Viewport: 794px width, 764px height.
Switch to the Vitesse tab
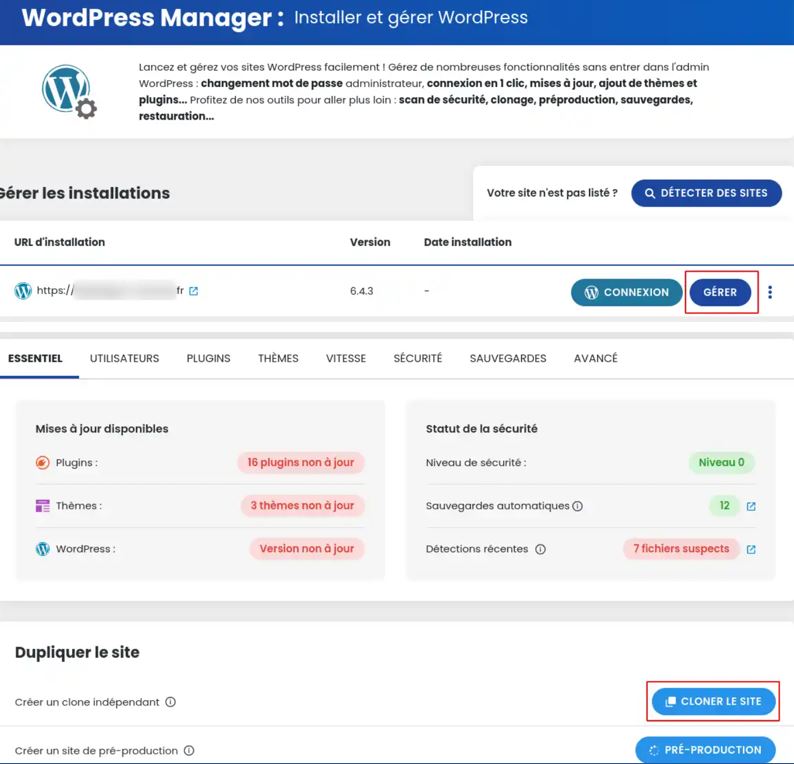click(346, 358)
